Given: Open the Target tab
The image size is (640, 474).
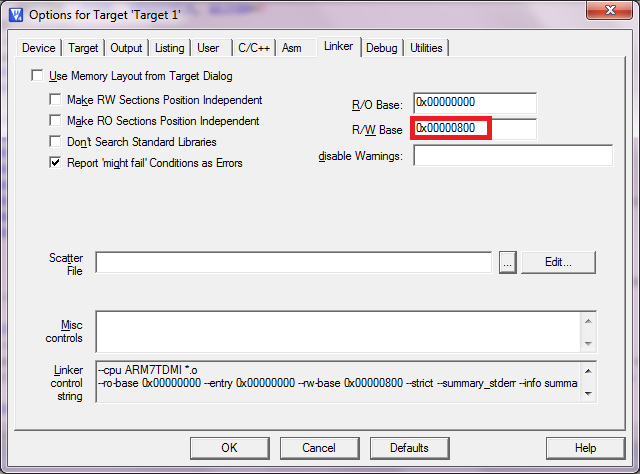Looking at the screenshot, I should 84,48.
